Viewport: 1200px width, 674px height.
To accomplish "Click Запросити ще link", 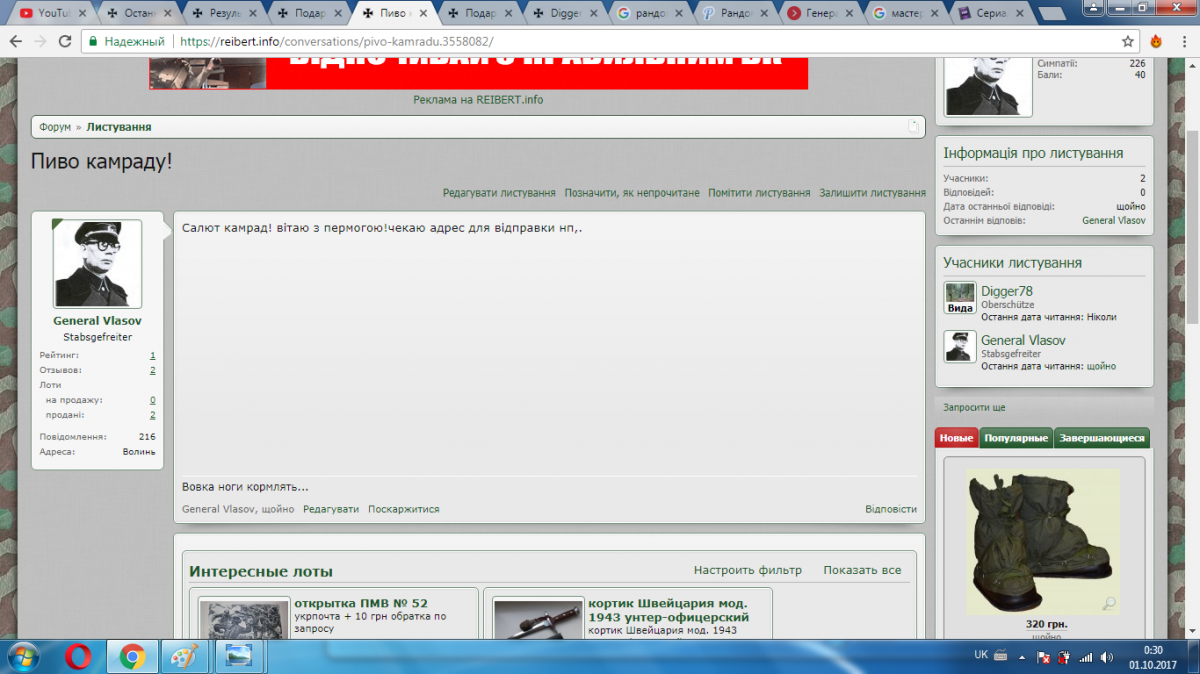I will click(975, 407).
